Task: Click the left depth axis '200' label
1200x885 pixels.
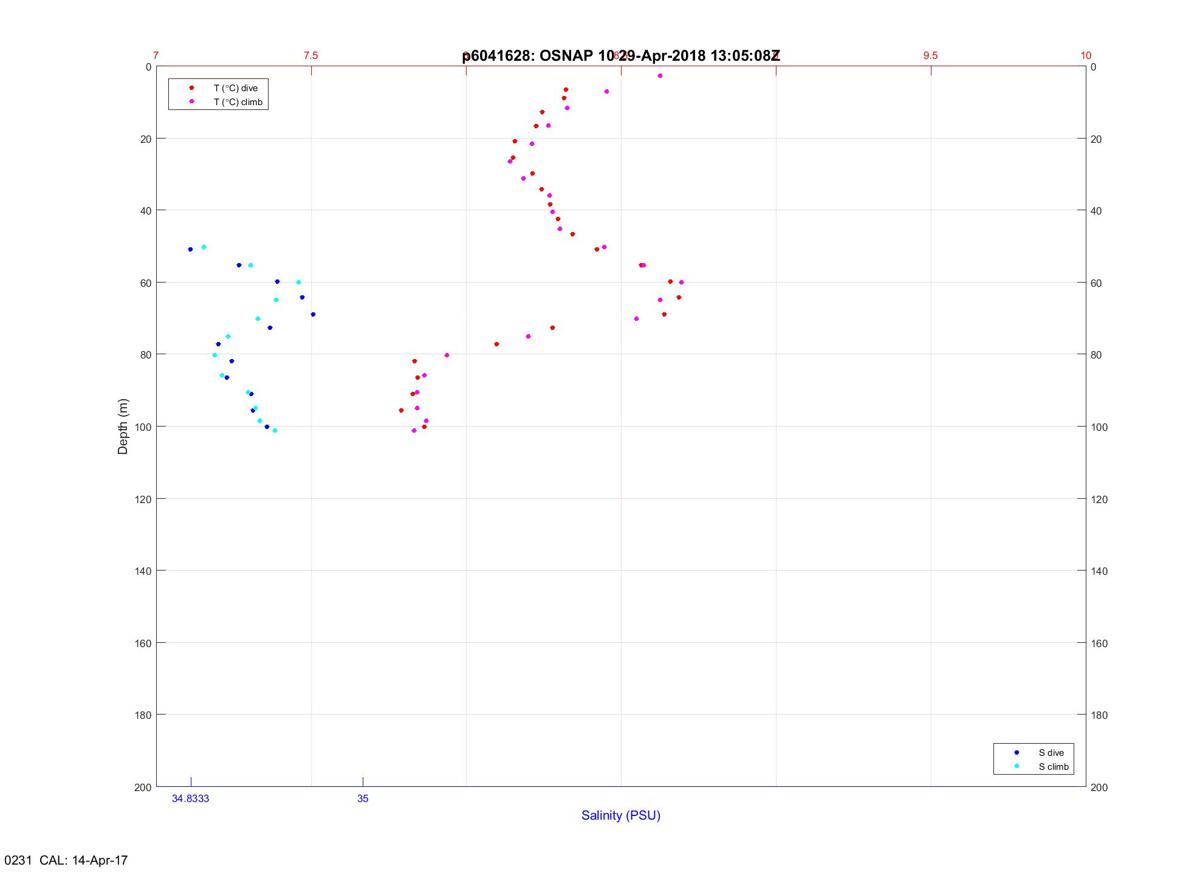Action: pyautogui.click(x=142, y=787)
